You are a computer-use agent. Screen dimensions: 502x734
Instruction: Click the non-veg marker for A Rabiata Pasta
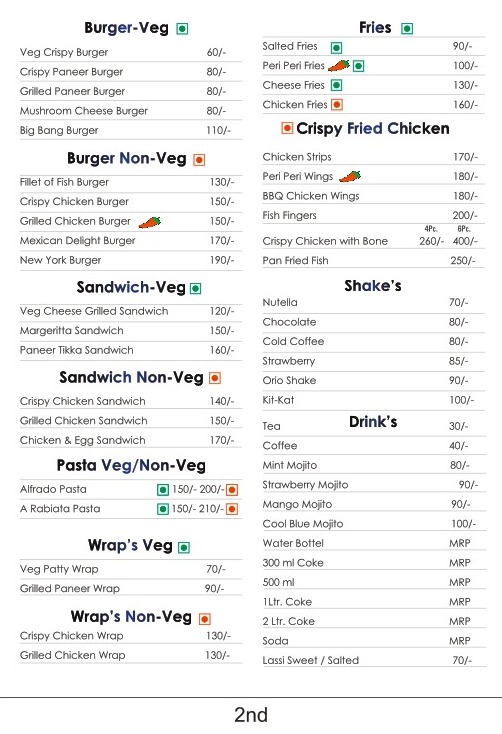[x=232, y=509]
